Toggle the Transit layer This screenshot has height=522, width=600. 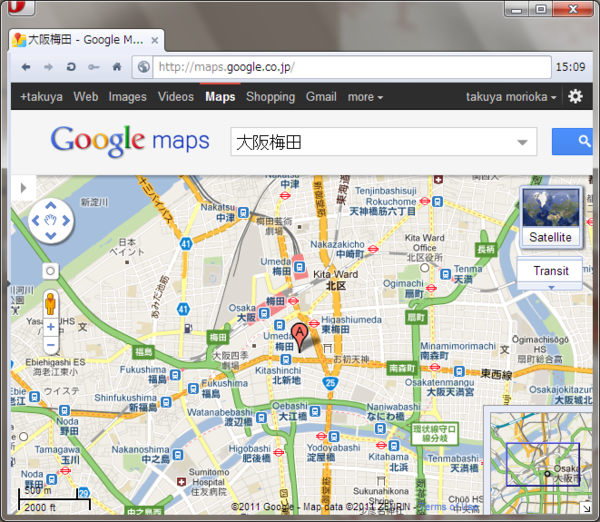(551, 271)
